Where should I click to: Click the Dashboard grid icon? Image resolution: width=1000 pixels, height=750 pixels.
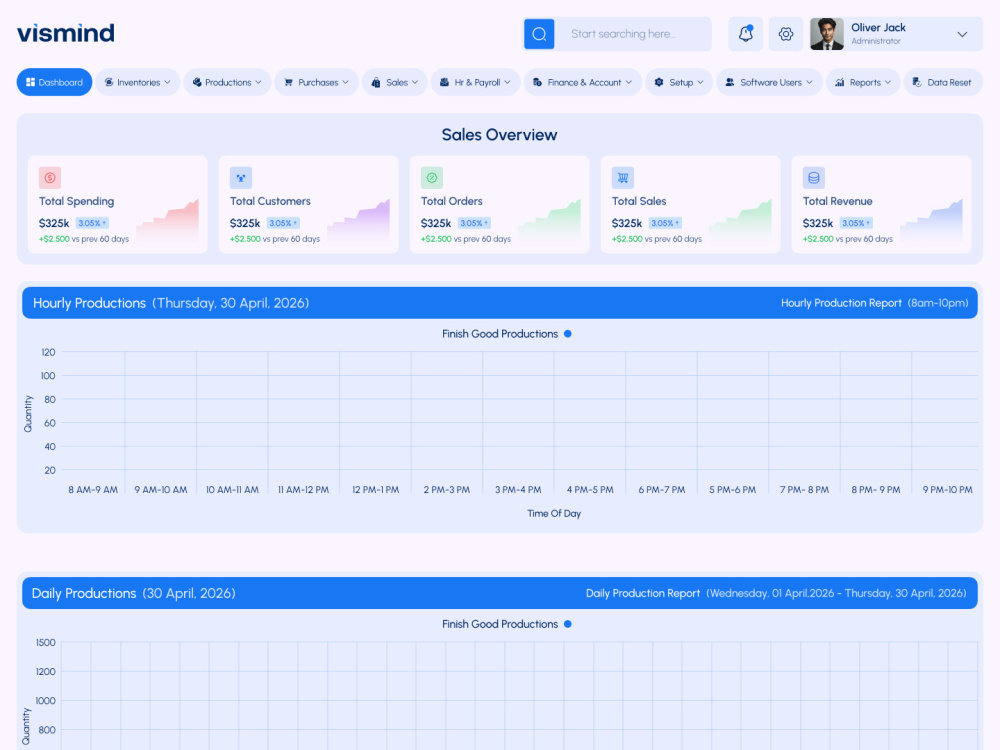point(30,82)
